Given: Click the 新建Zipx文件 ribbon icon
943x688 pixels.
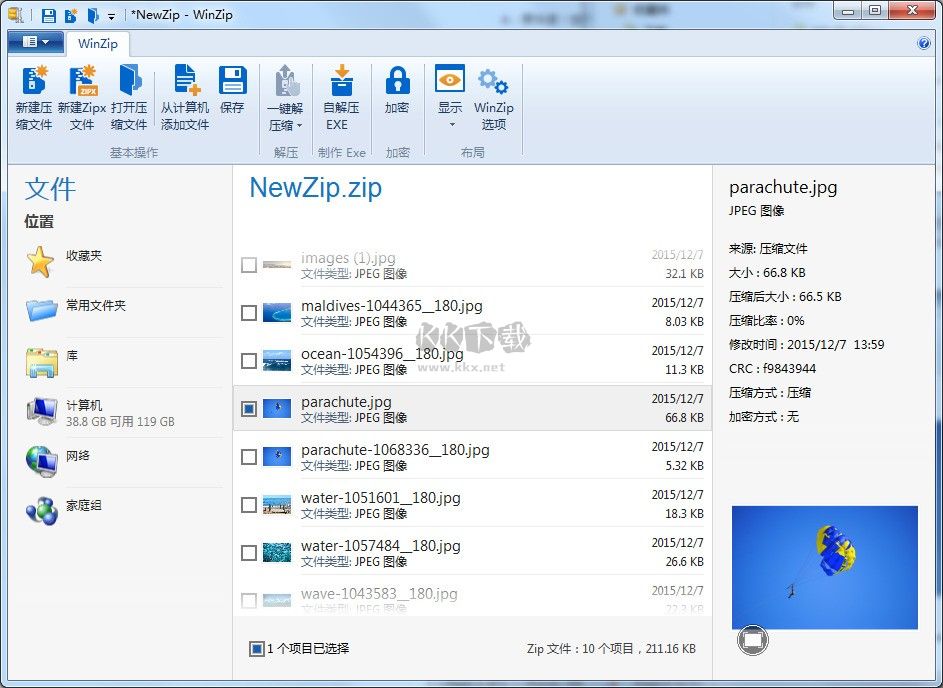Looking at the screenshot, I should (82, 81).
